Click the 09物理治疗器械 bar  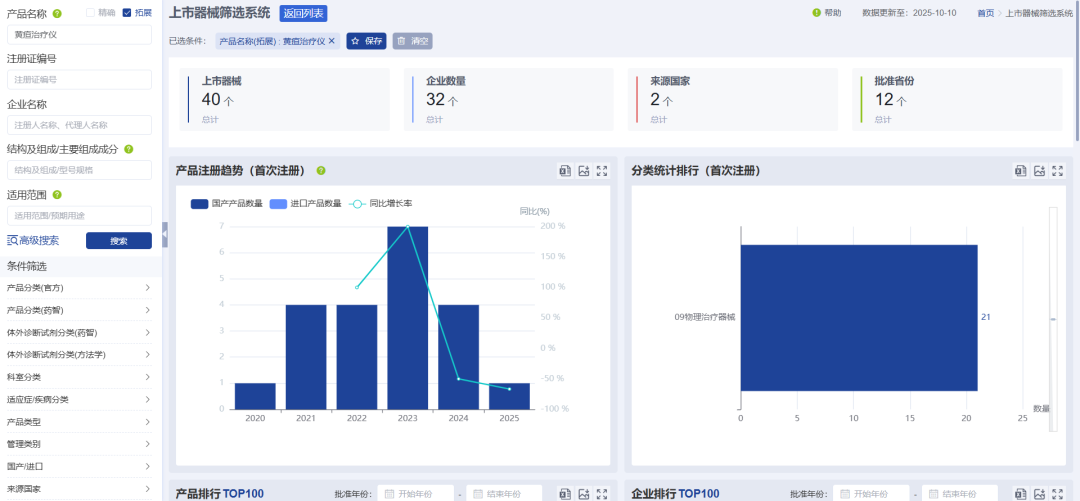859,318
